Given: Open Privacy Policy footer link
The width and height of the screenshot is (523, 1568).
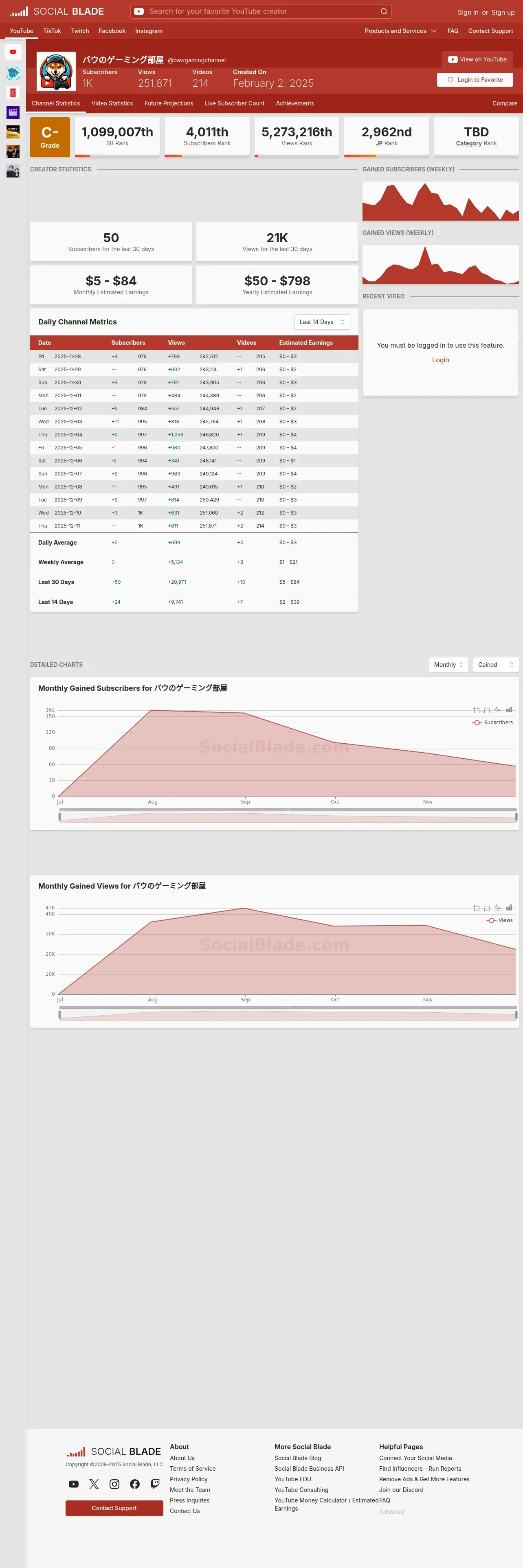Looking at the screenshot, I should tap(189, 1479).
